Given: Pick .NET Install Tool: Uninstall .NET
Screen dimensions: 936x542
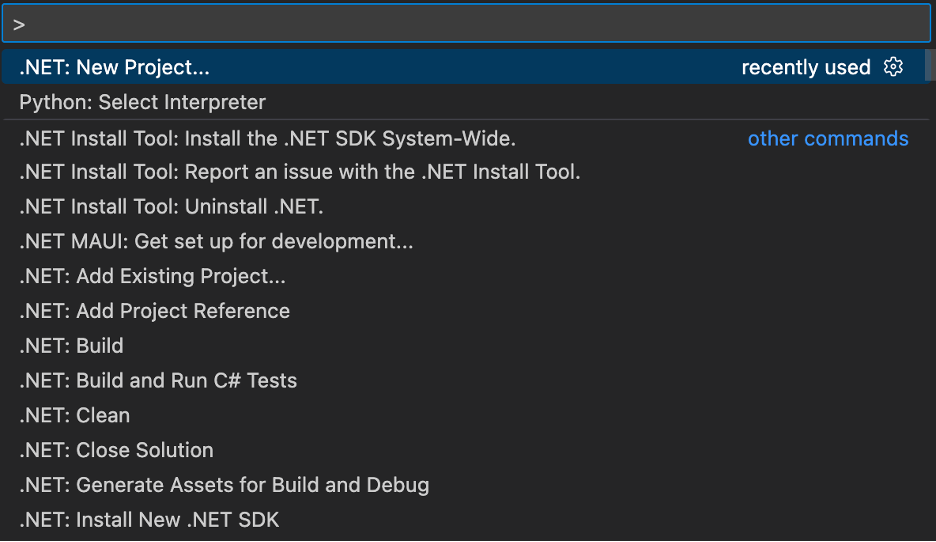Looking at the screenshot, I should pyautogui.click(x=171, y=207).
